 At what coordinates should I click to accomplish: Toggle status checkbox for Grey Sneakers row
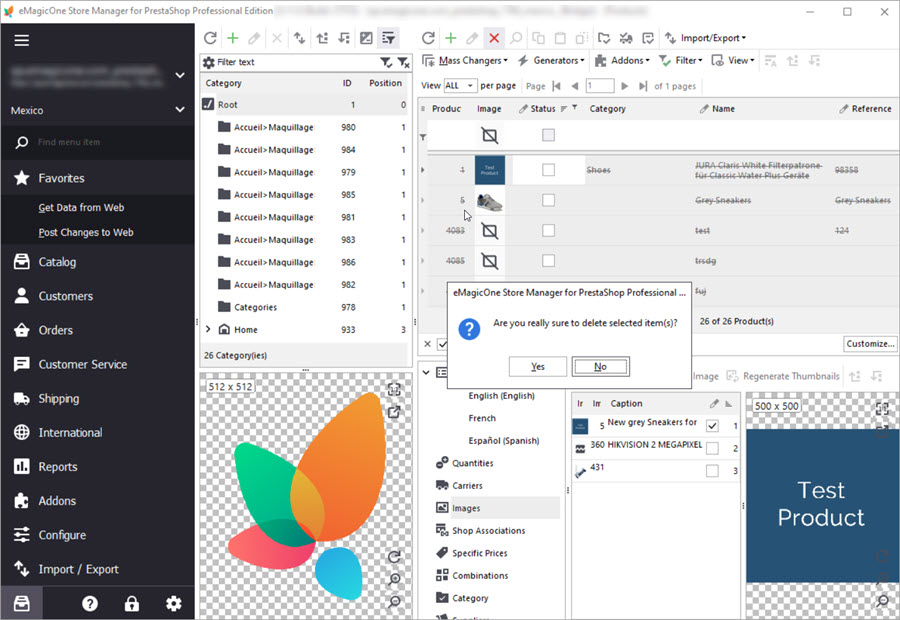pos(548,200)
